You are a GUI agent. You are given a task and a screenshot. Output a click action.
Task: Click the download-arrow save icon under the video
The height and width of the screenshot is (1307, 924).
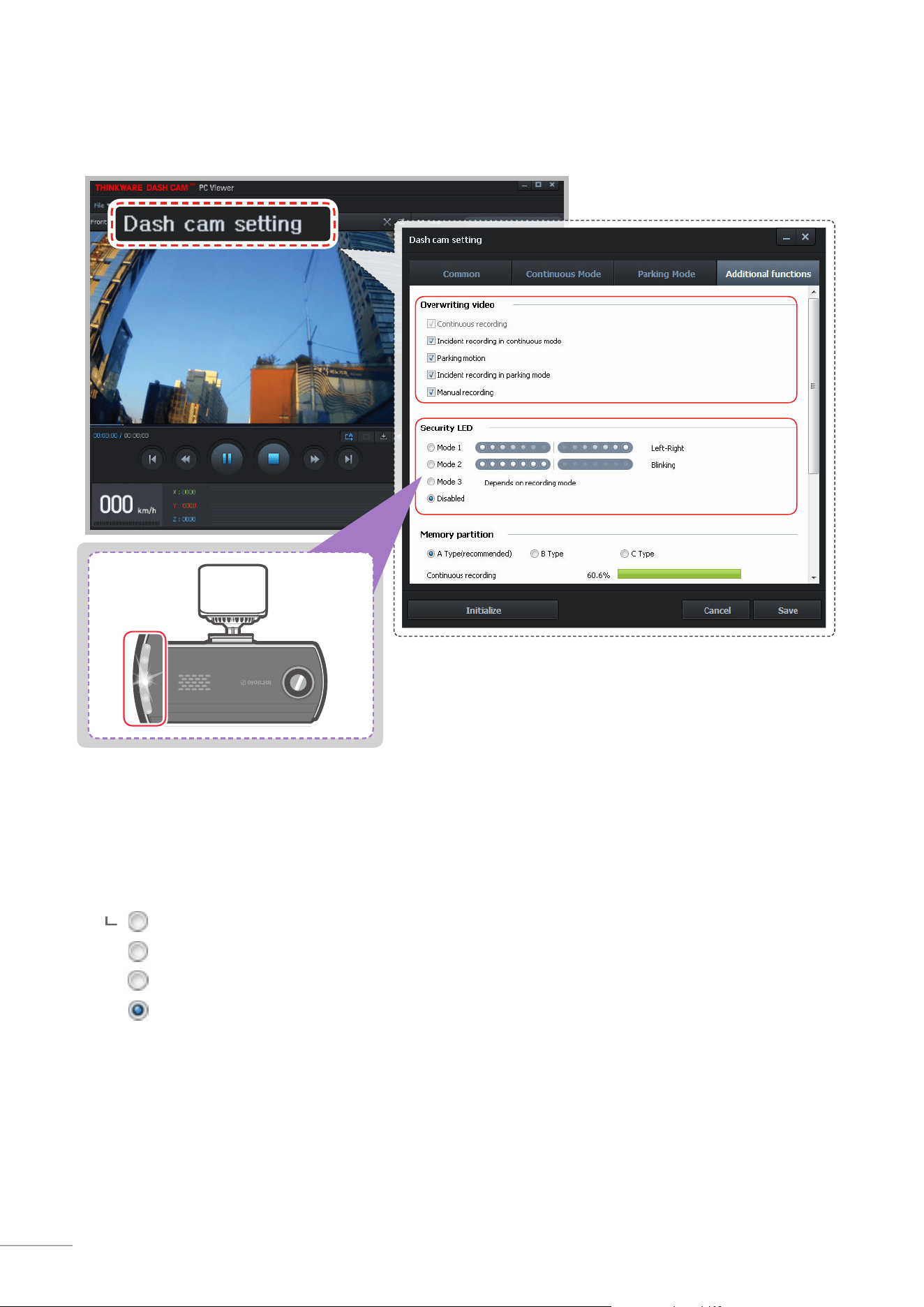pos(383,436)
